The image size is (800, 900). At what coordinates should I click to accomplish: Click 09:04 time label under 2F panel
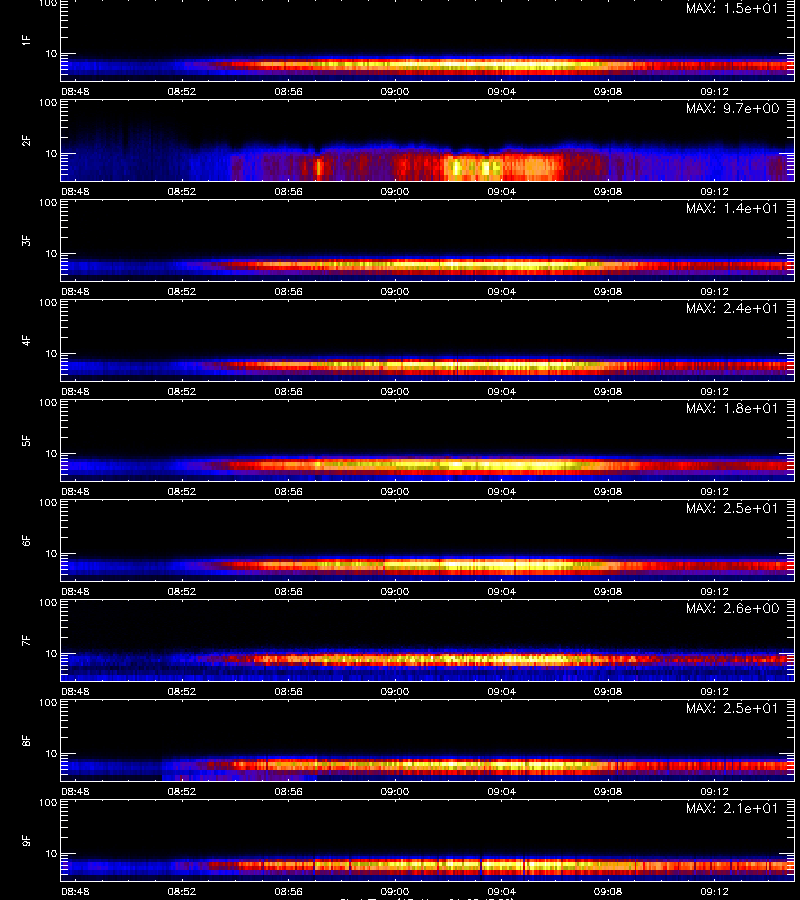[x=502, y=191]
